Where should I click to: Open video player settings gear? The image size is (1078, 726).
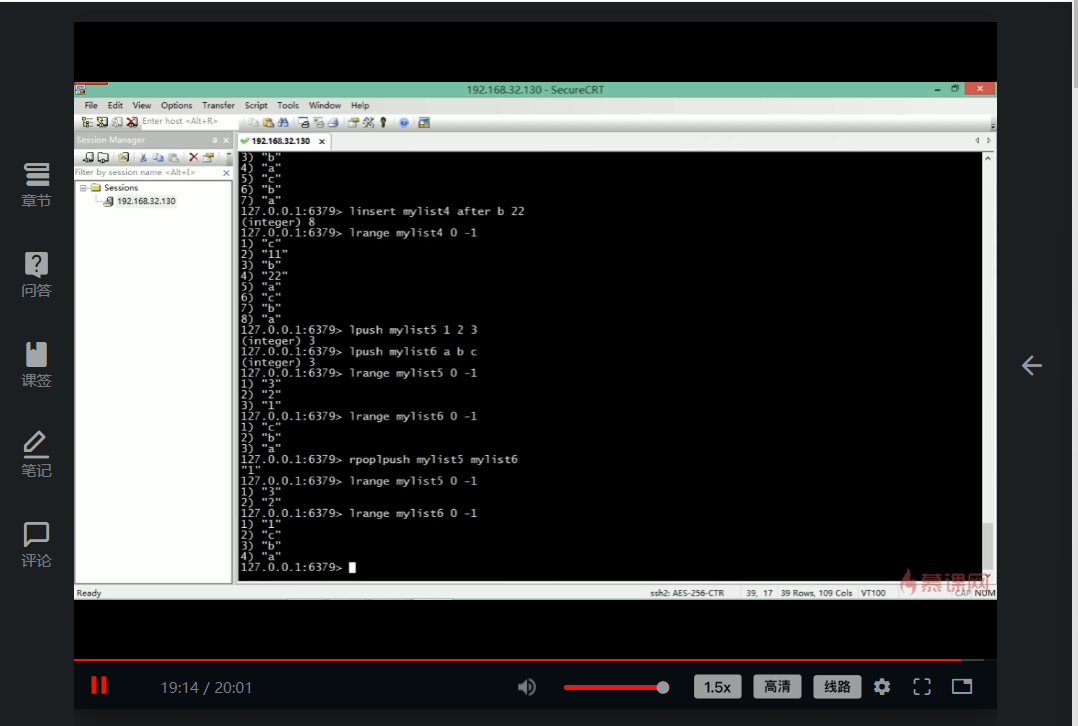pyautogui.click(x=882, y=686)
